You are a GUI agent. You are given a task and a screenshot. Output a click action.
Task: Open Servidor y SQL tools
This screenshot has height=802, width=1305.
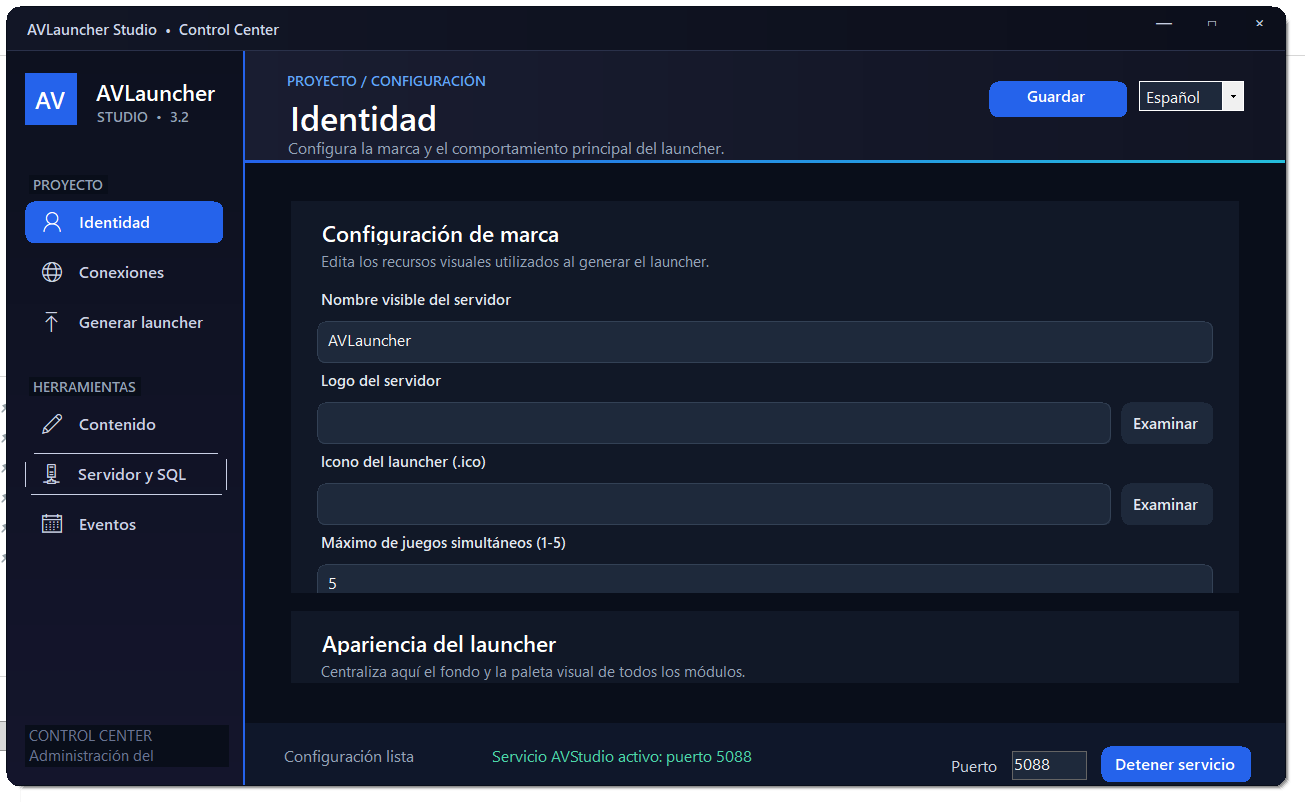click(126, 474)
